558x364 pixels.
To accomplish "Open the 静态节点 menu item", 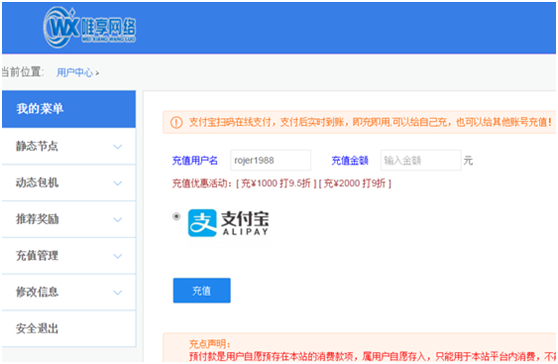I will point(69,146).
